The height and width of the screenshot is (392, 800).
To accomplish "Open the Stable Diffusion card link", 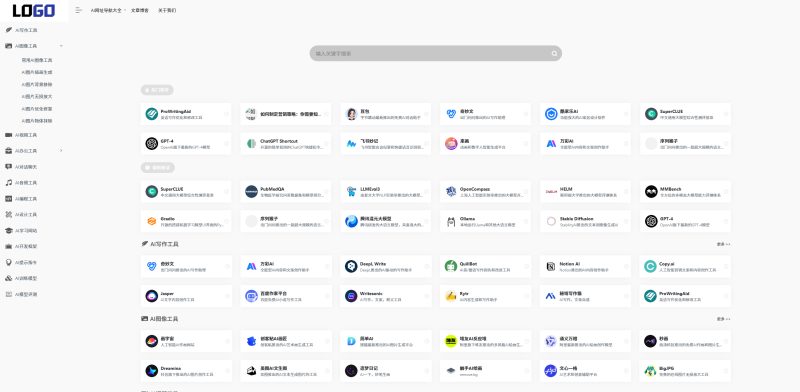I will (585, 221).
